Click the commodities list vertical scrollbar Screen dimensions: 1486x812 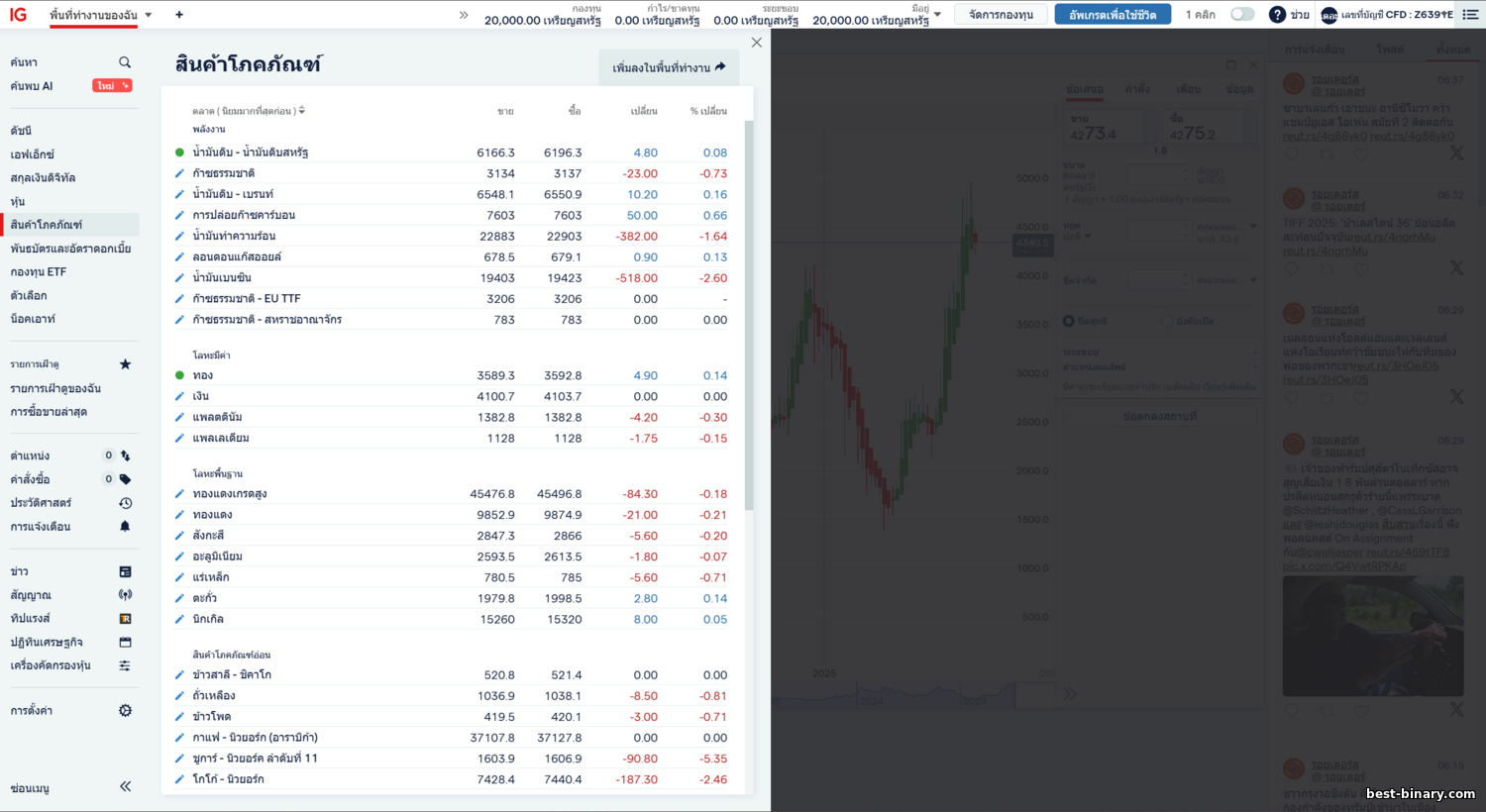(x=749, y=317)
